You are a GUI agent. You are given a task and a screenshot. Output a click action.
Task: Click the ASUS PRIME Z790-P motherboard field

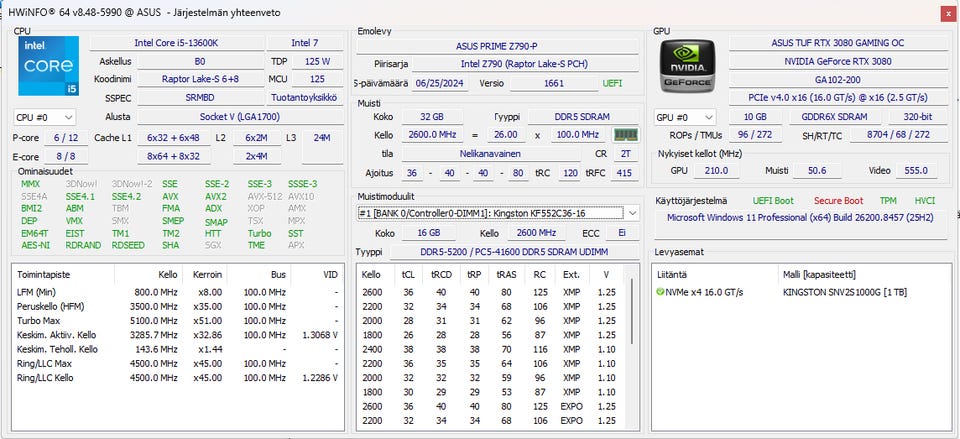(497, 46)
